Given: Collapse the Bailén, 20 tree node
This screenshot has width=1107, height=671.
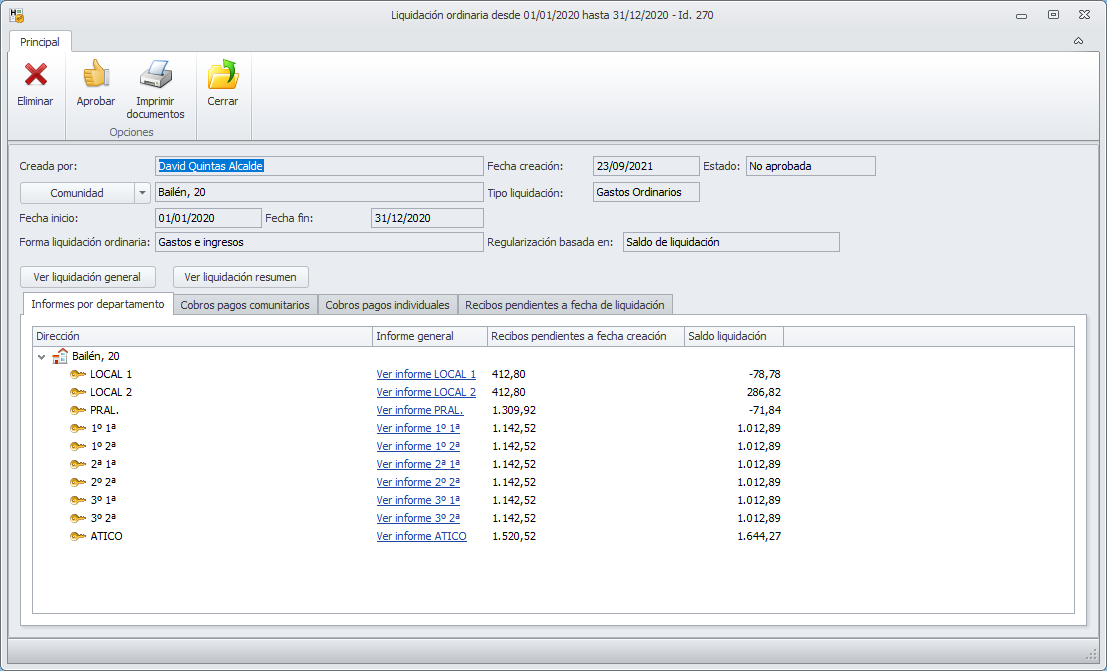Looking at the screenshot, I should coord(42,356).
